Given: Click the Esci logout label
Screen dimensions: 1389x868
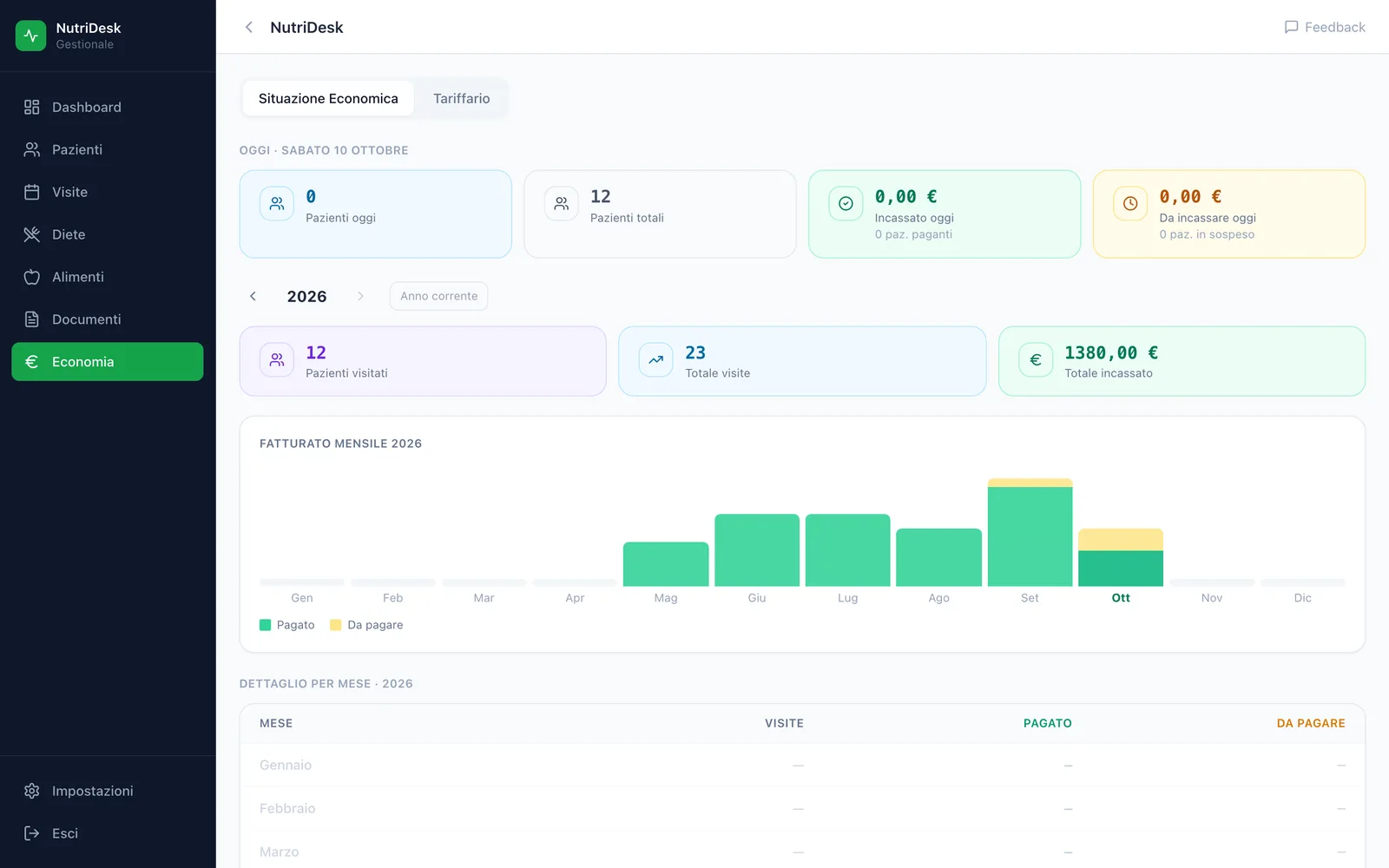Looking at the screenshot, I should point(65,833).
